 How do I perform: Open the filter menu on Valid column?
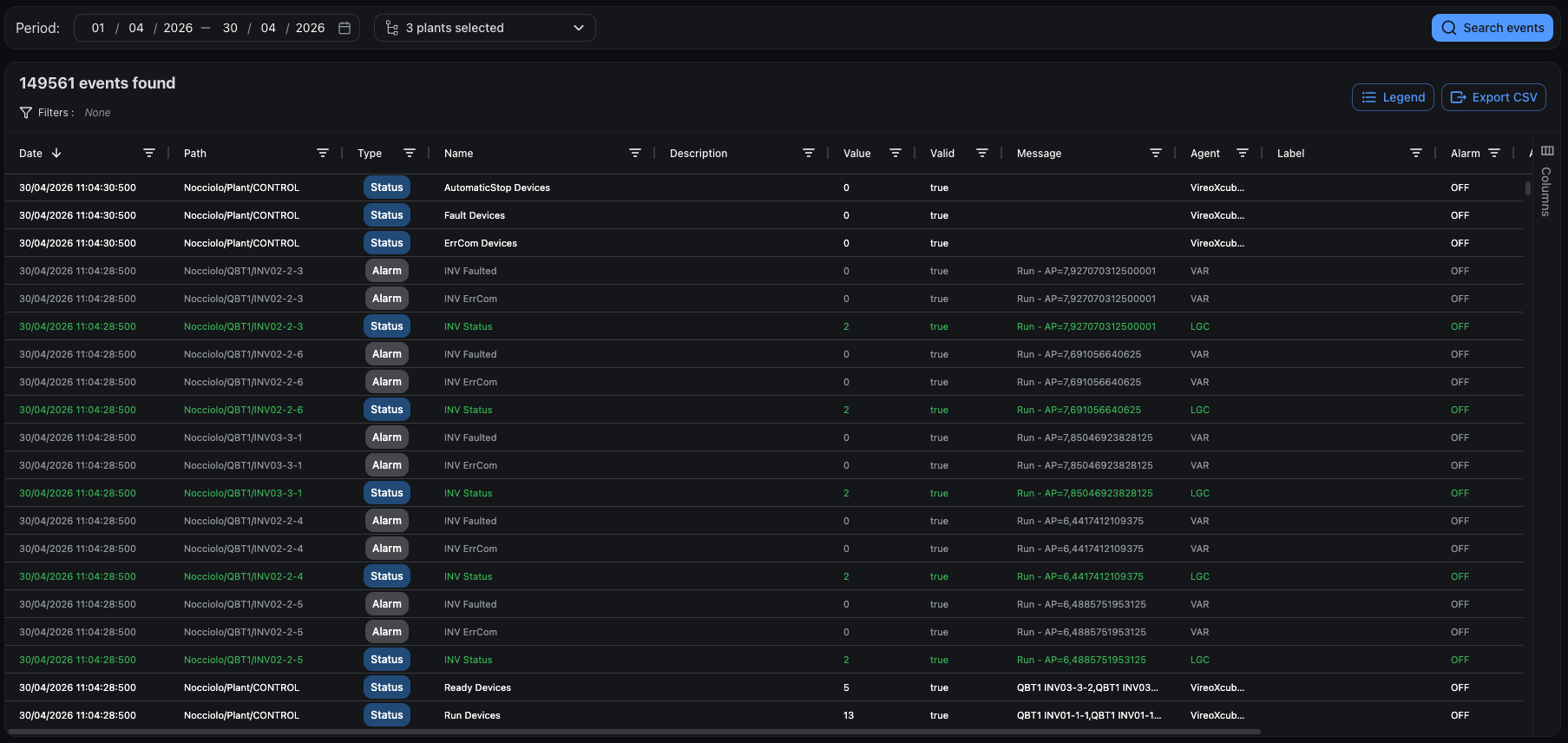click(982, 153)
